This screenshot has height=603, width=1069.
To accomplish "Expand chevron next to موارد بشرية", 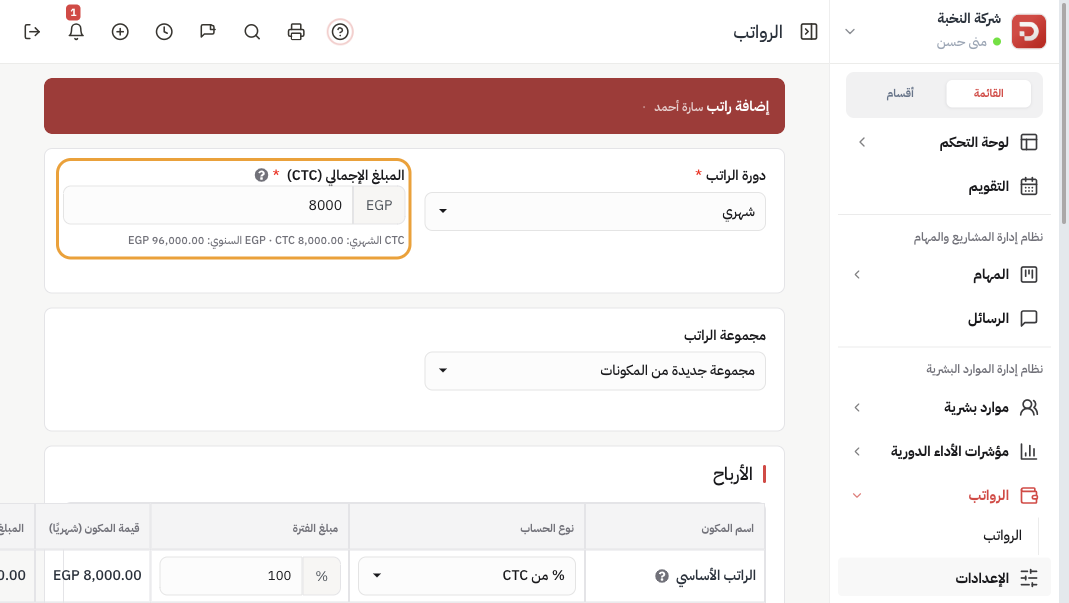I will (x=857, y=407).
